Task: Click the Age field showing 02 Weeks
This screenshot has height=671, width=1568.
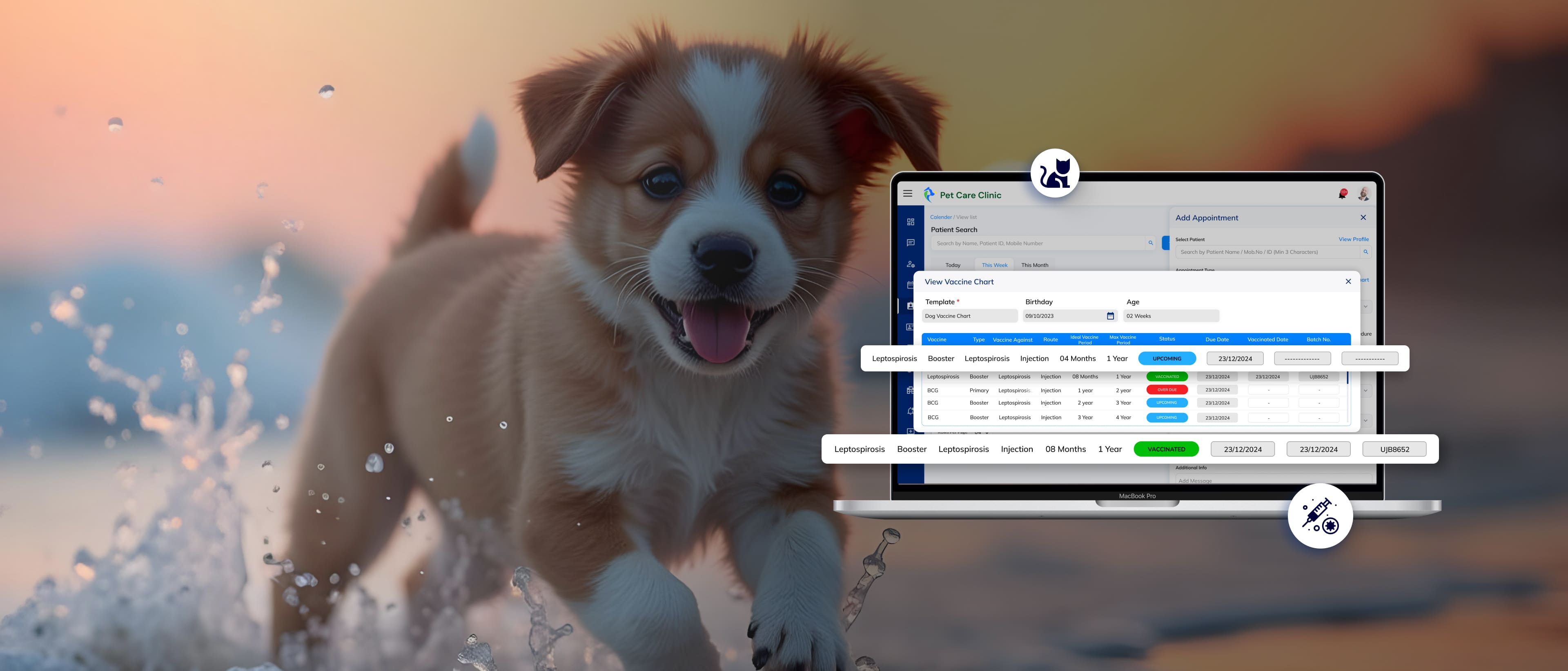Action: 1171,316
